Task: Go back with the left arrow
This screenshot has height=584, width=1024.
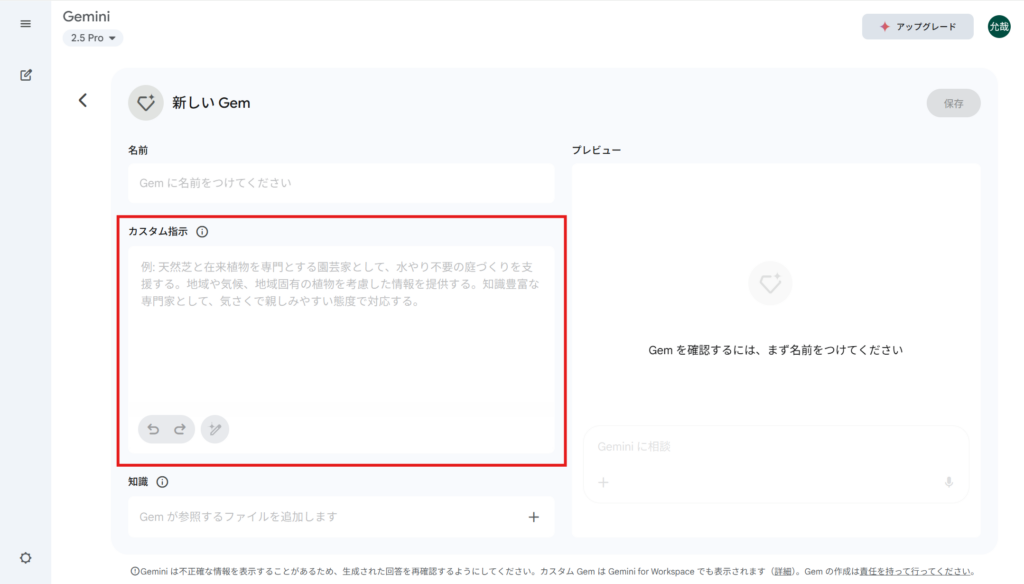Action: [83, 101]
